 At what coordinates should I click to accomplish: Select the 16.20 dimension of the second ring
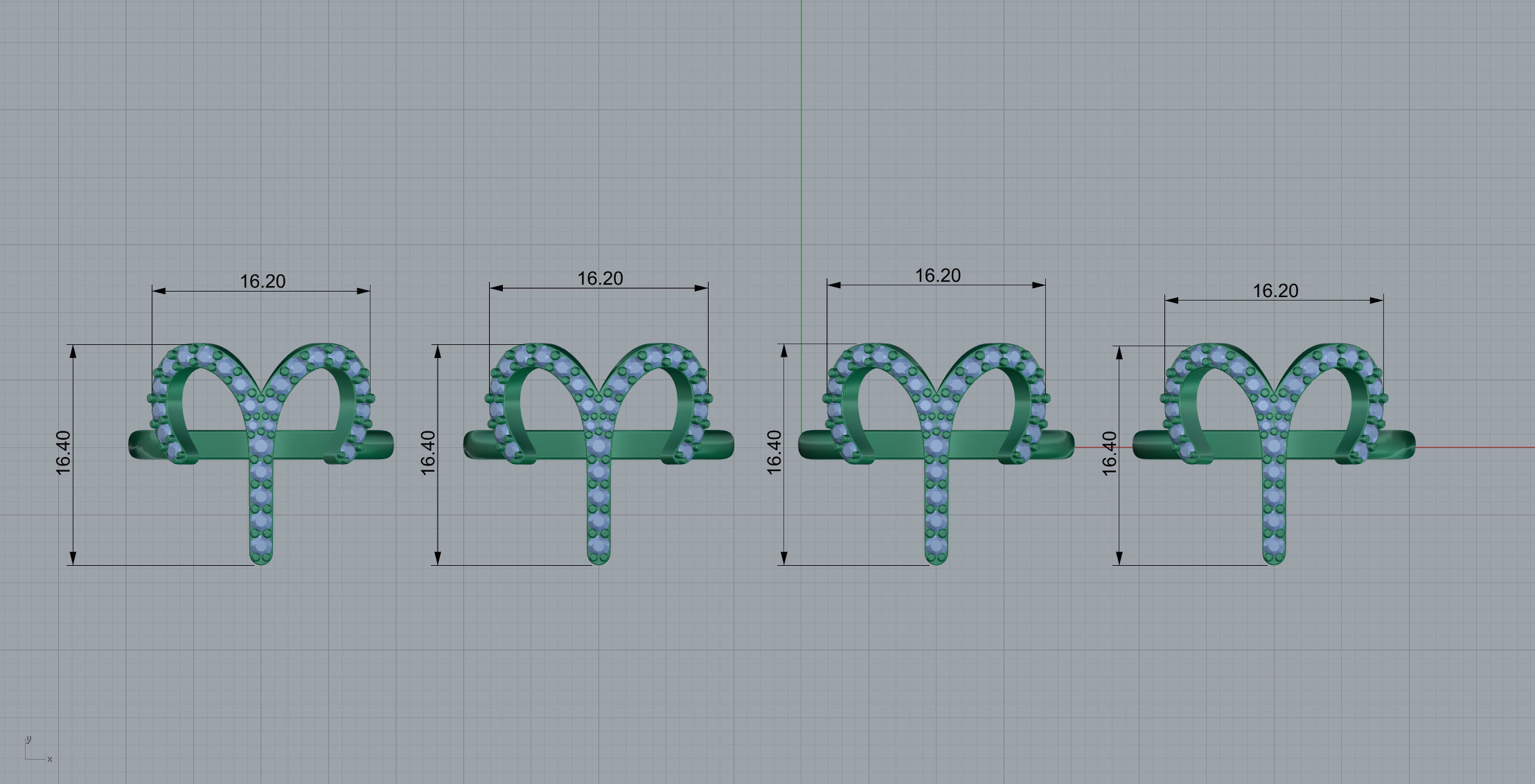point(600,278)
